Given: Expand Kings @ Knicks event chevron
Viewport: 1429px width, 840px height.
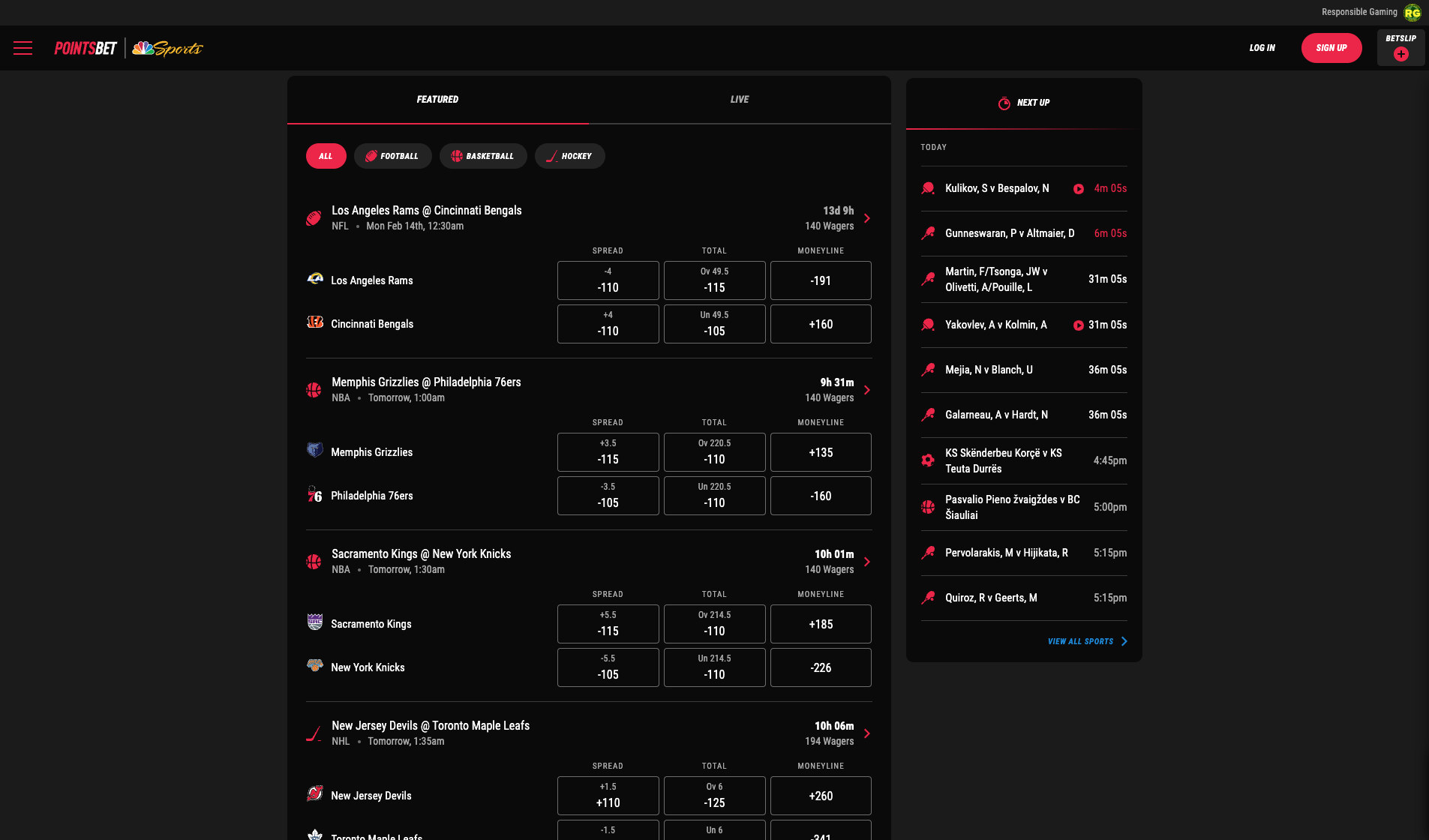Looking at the screenshot, I should pyautogui.click(x=867, y=562).
